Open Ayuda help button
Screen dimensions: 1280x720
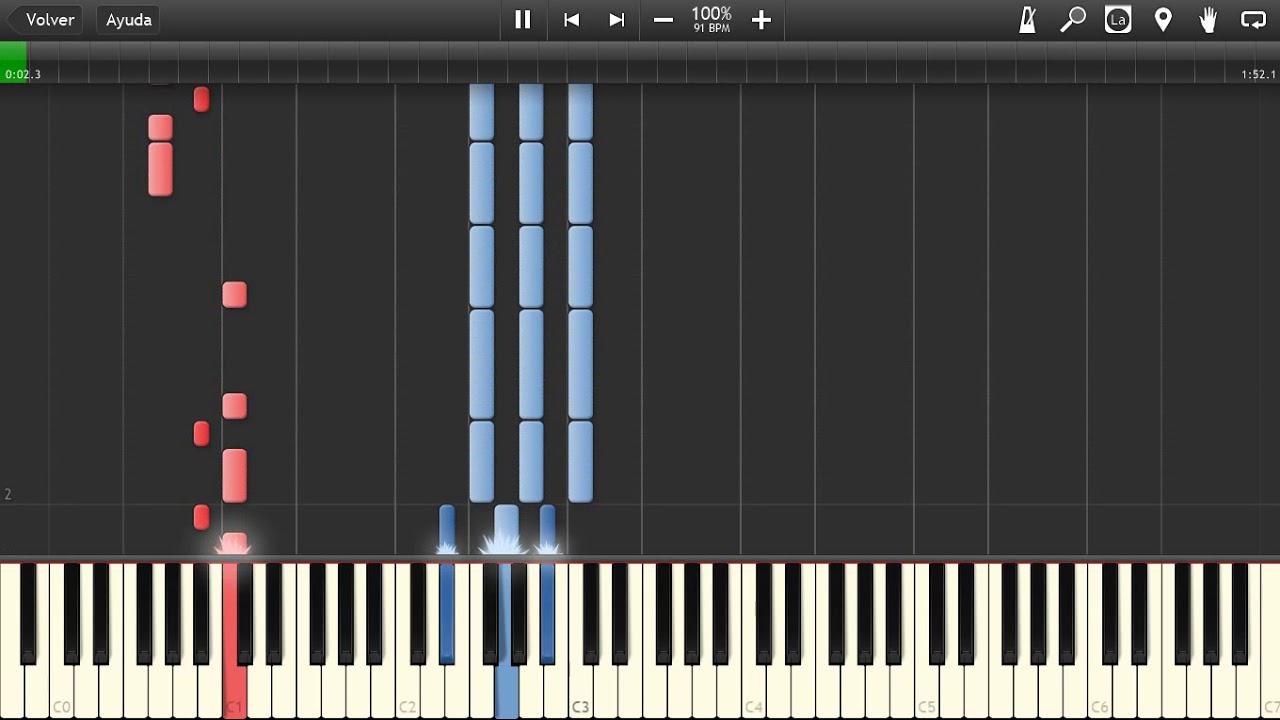point(129,20)
